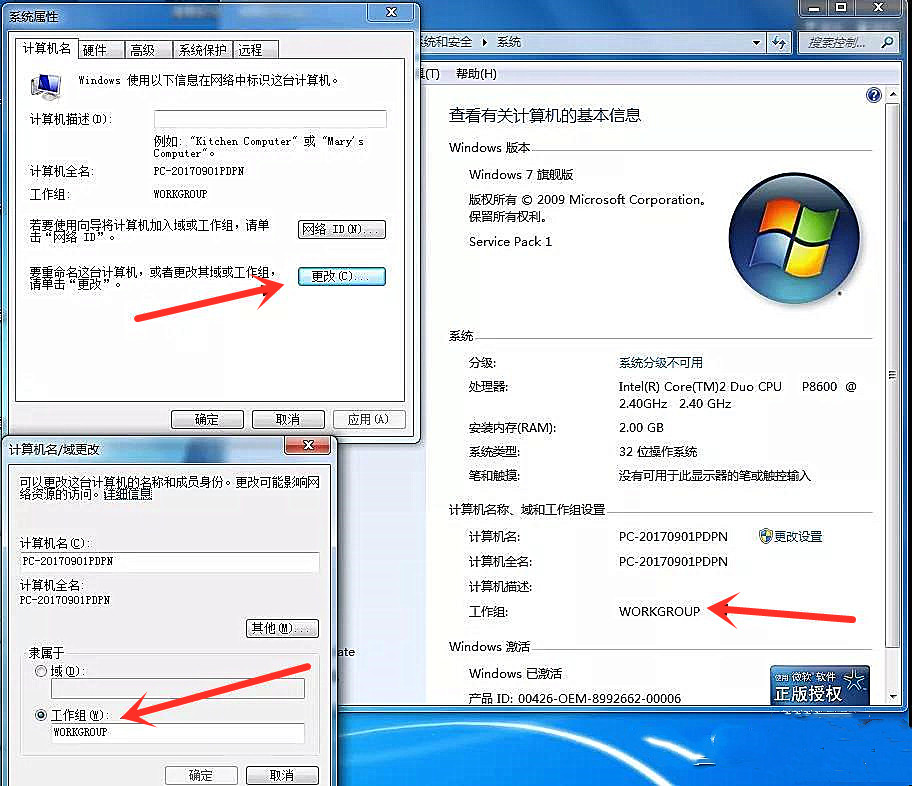Click the 更改(C) button

(x=341, y=276)
